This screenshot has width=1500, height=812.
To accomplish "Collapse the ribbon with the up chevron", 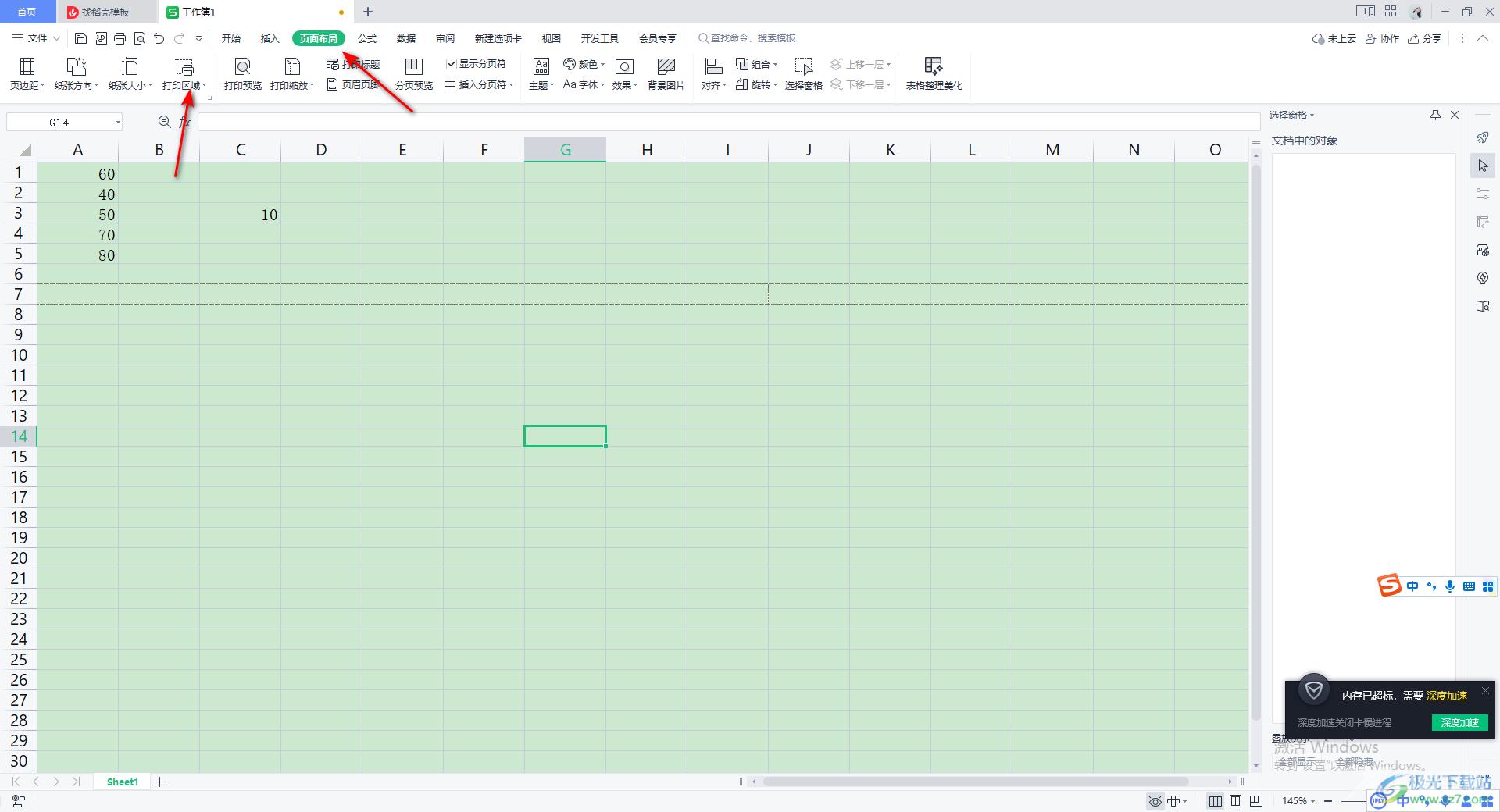I will click(1483, 38).
